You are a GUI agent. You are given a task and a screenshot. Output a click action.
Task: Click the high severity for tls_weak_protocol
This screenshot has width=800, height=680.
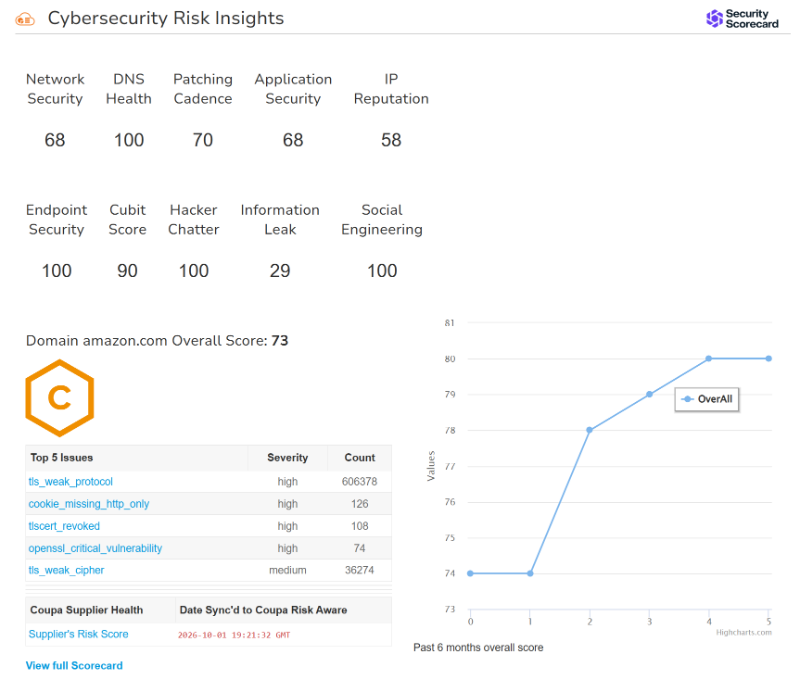coord(287,482)
